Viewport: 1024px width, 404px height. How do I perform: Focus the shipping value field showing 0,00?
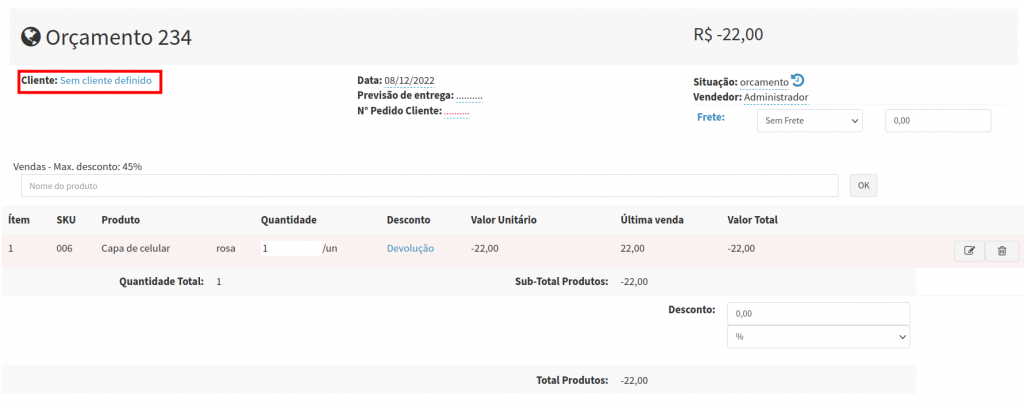coord(937,120)
